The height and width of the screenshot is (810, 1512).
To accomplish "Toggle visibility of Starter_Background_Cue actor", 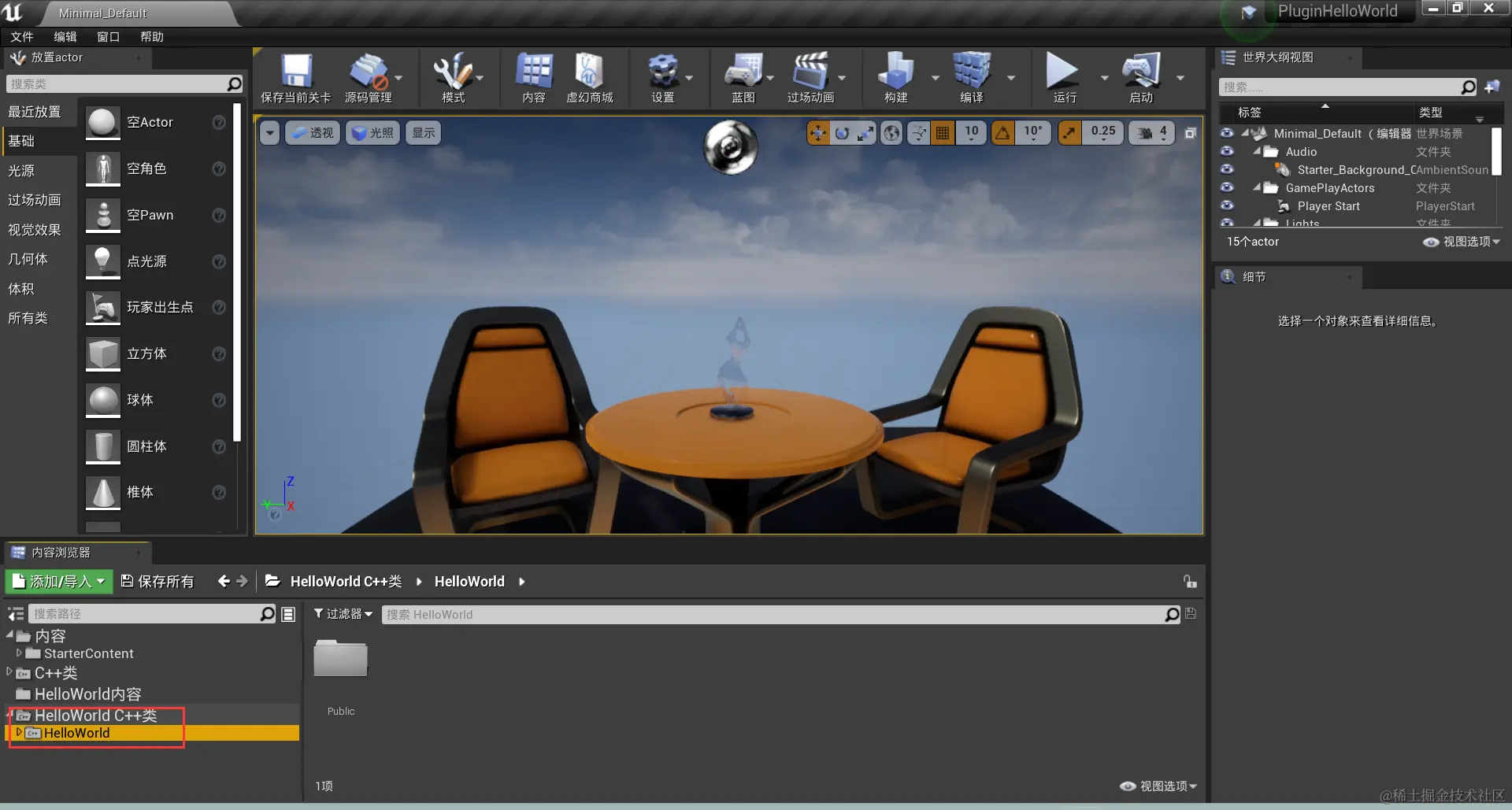I will pyautogui.click(x=1227, y=169).
